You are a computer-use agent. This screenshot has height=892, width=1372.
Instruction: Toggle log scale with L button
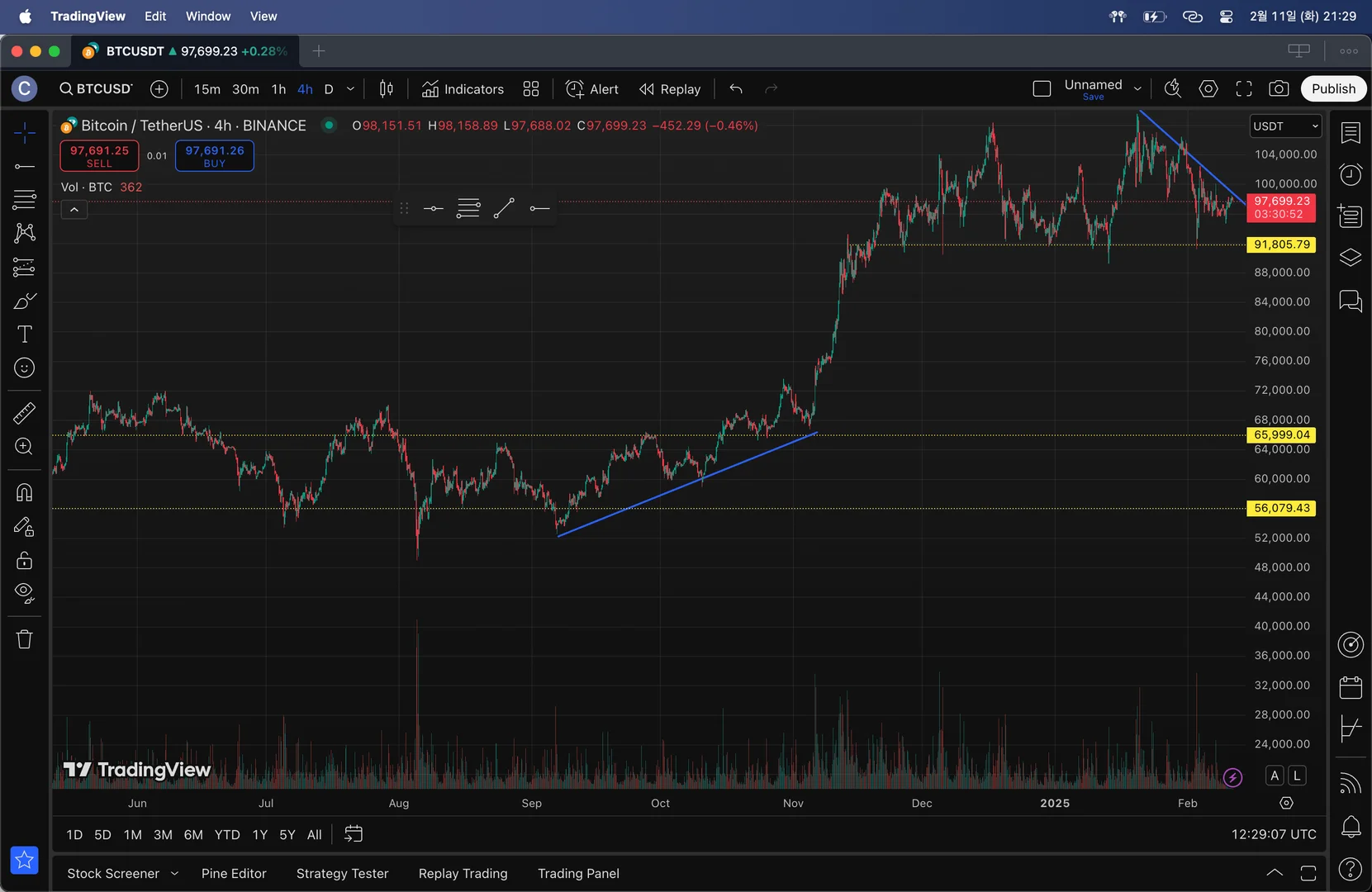[x=1297, y=776]
